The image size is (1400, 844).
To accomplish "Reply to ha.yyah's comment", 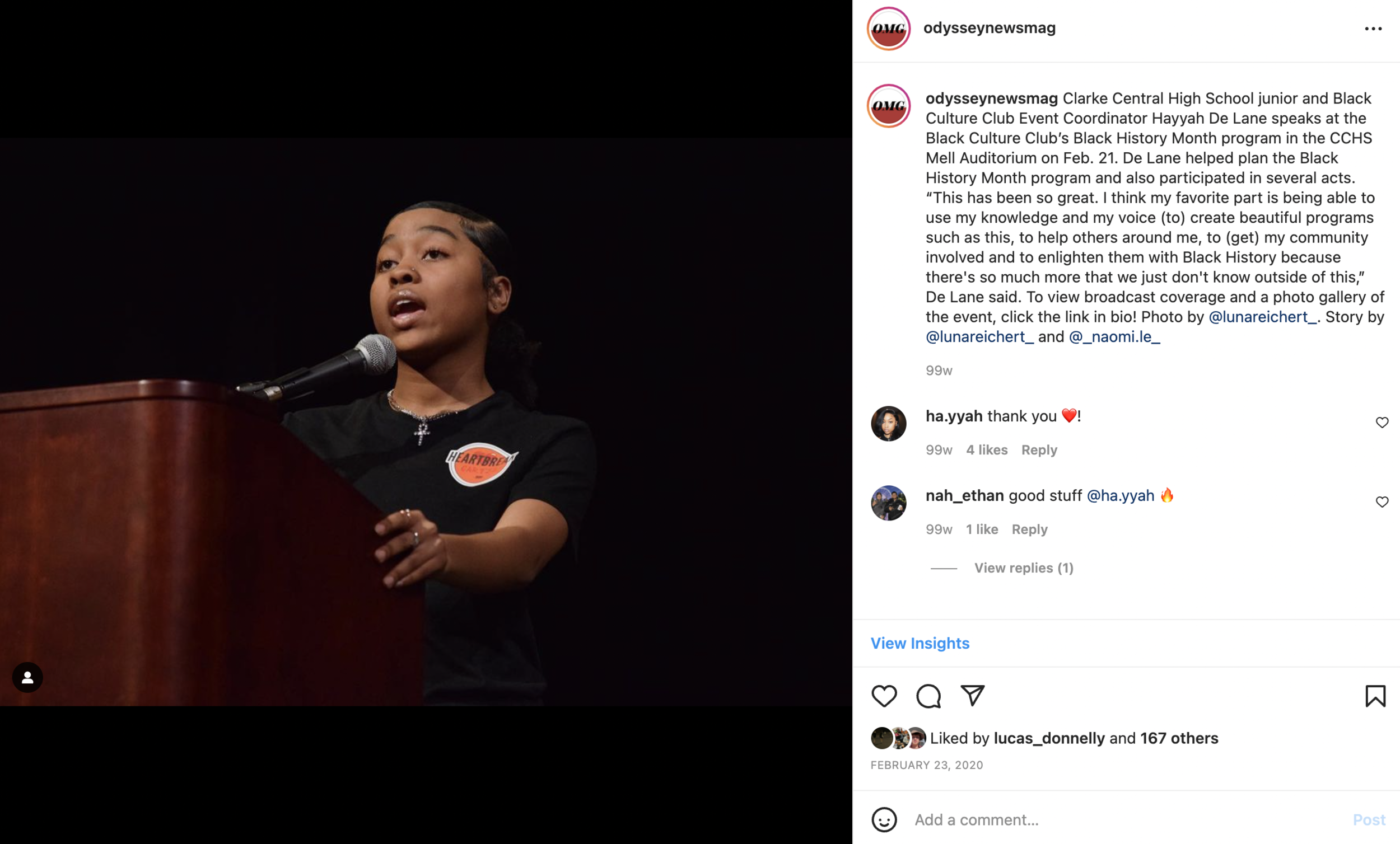I will [x=1039, y=450].
